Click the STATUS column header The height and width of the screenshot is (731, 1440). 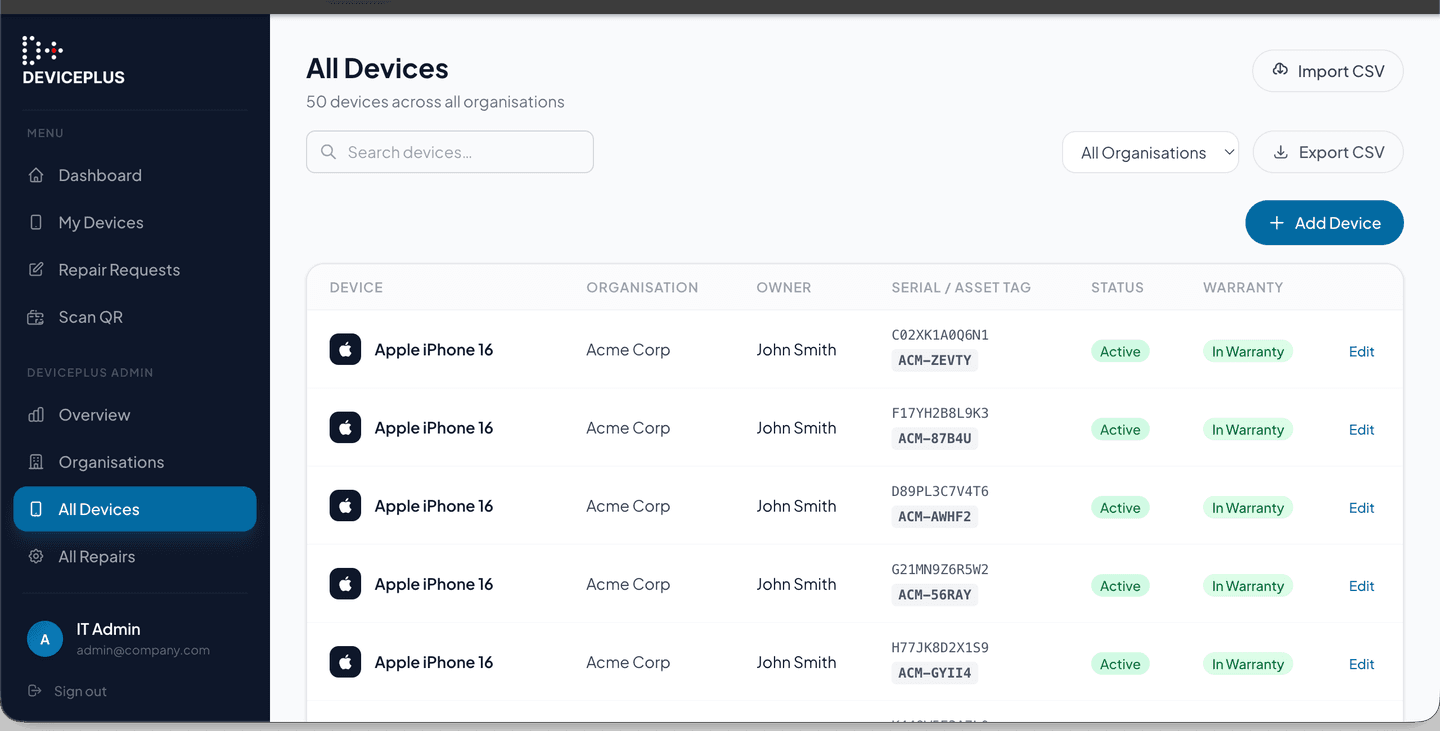click(x=1117, y=287)
